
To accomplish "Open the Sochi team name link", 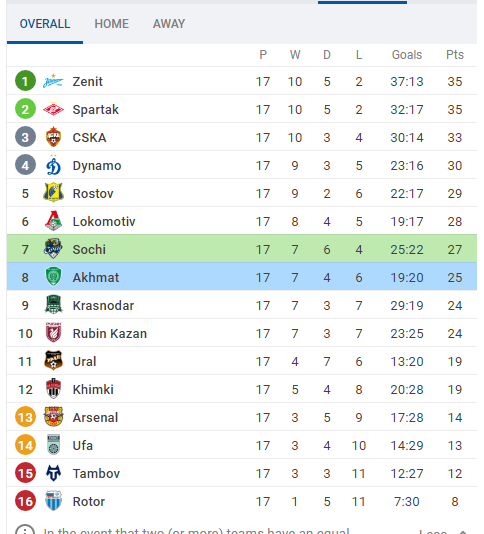I will (x=89, y=250).
